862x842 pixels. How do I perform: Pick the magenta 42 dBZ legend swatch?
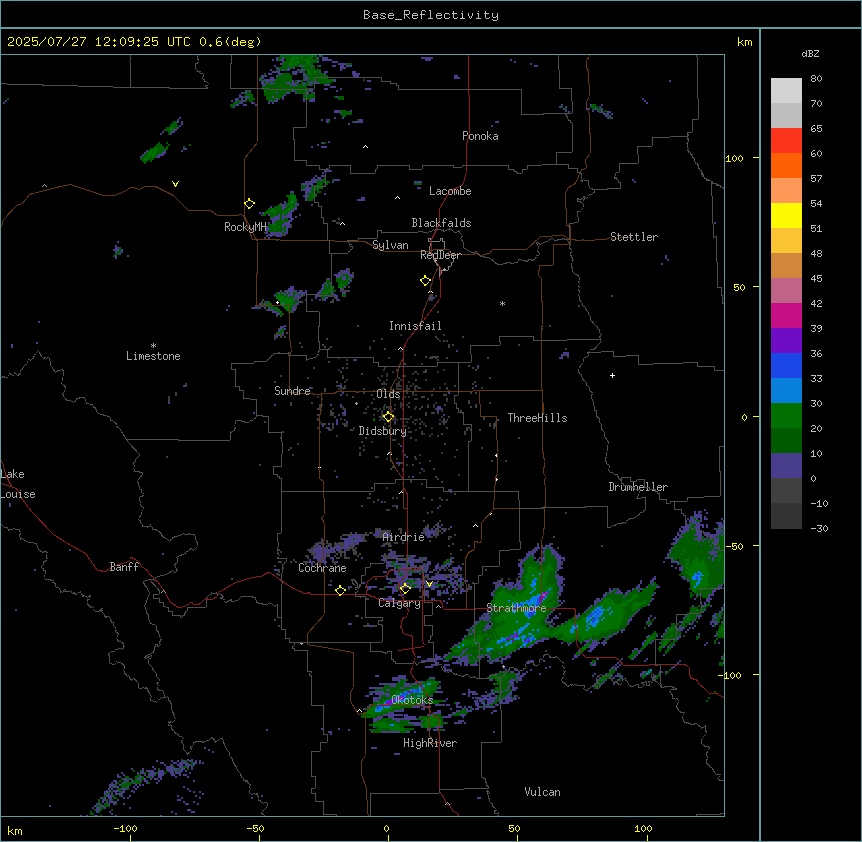point(786,315)
